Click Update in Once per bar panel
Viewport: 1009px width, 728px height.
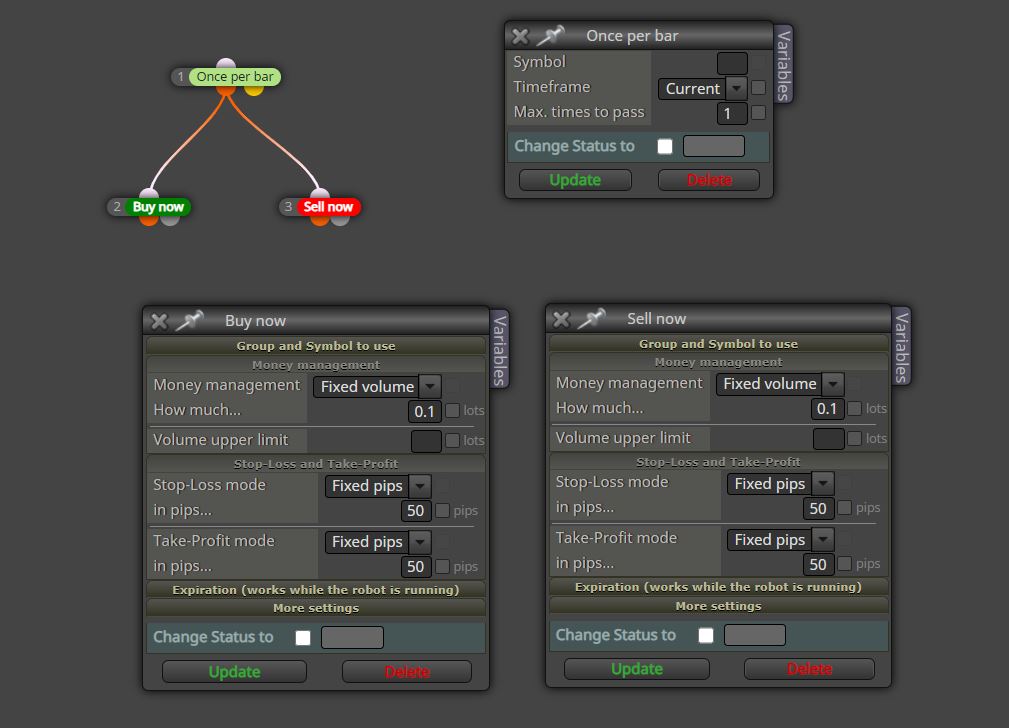[575, 180]
